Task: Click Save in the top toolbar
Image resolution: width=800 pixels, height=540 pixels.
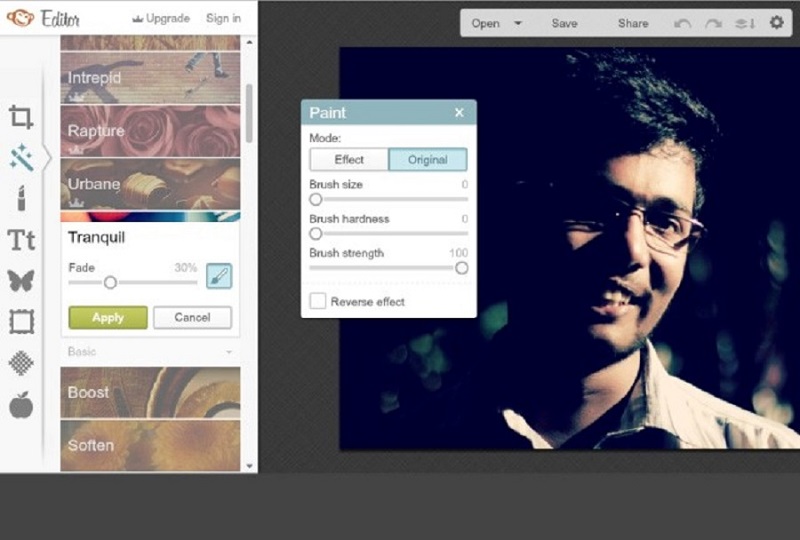Action: (x=564, y=23)
